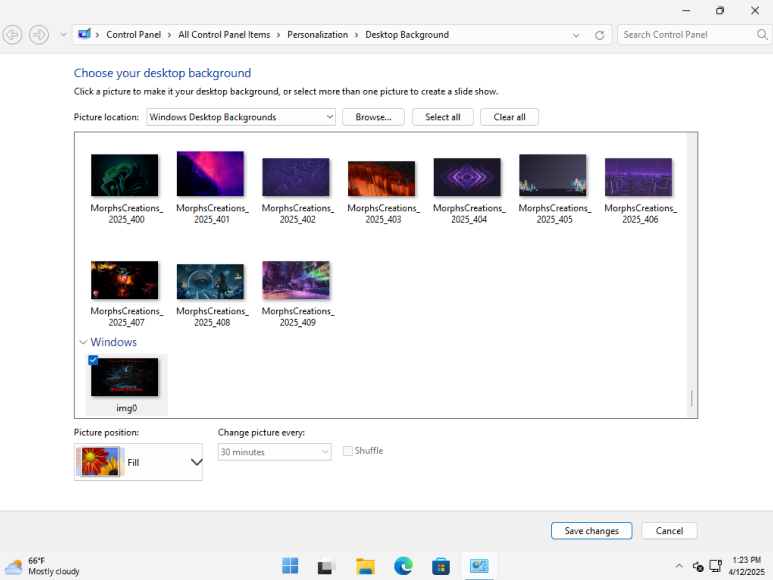Toggle the Shuffle checkbox
Screen dimensions: 773x580
coord(348,451)
